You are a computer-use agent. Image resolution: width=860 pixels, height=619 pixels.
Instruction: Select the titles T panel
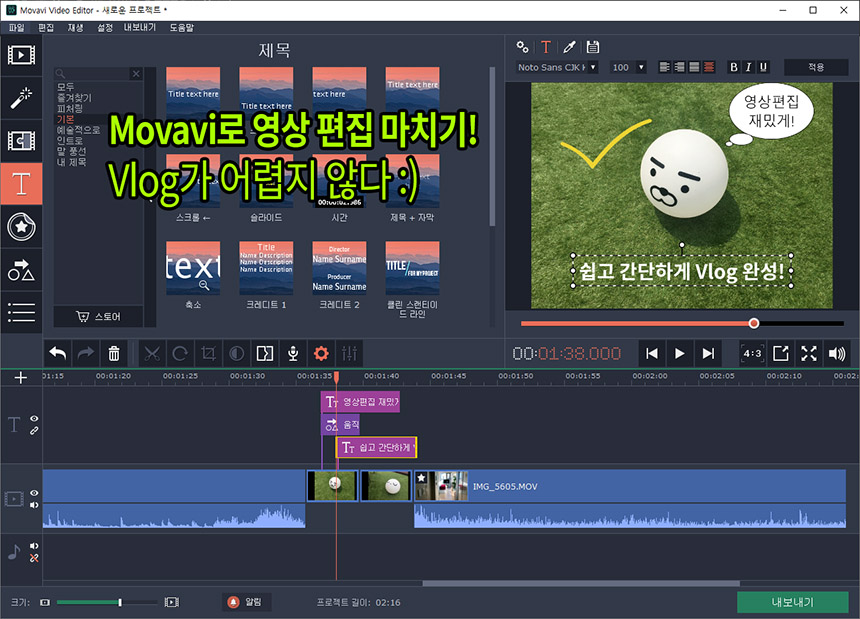coord(21,184)
